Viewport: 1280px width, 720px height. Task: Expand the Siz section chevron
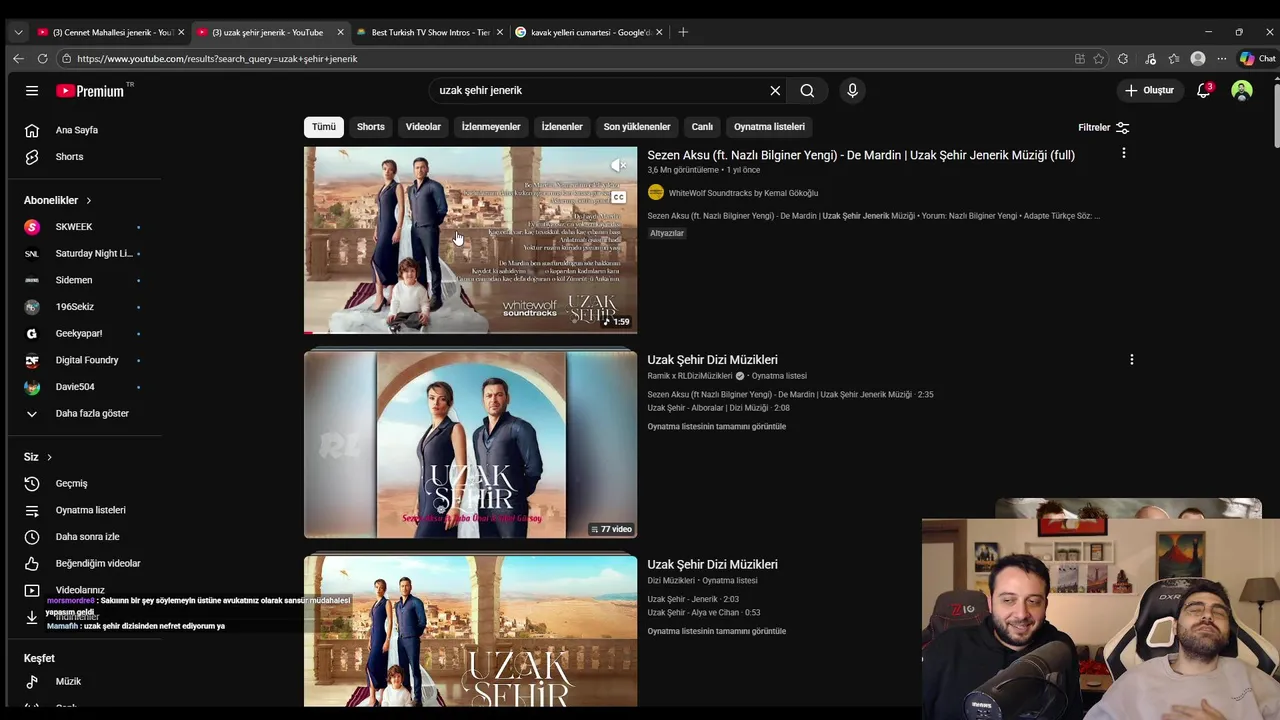pyautogui.click(x=49, y=457)
